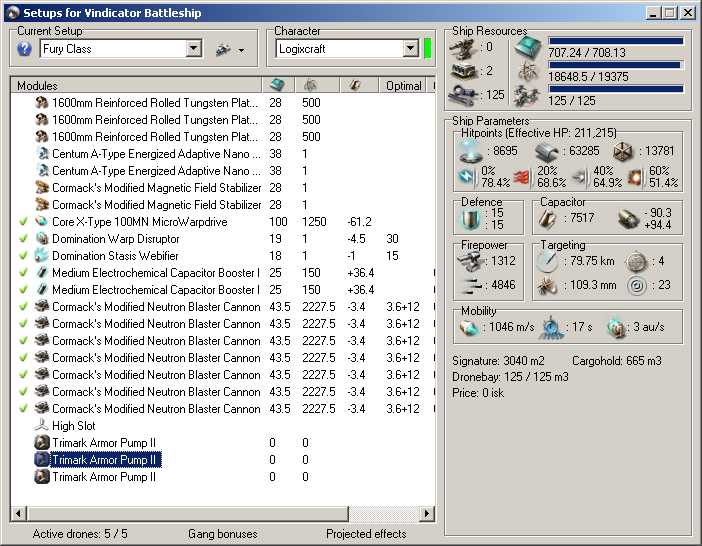Click the capacitor recharge icon showing 90.3
Image resolution: width=702 pixels, height=546 pixels.
click(x=628, y=219)
